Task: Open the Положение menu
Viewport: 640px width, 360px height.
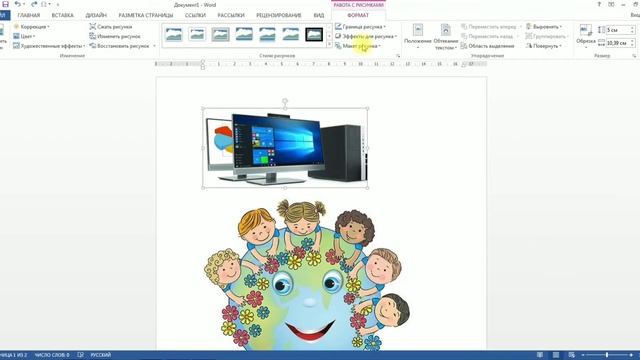Action: [418, 37]
